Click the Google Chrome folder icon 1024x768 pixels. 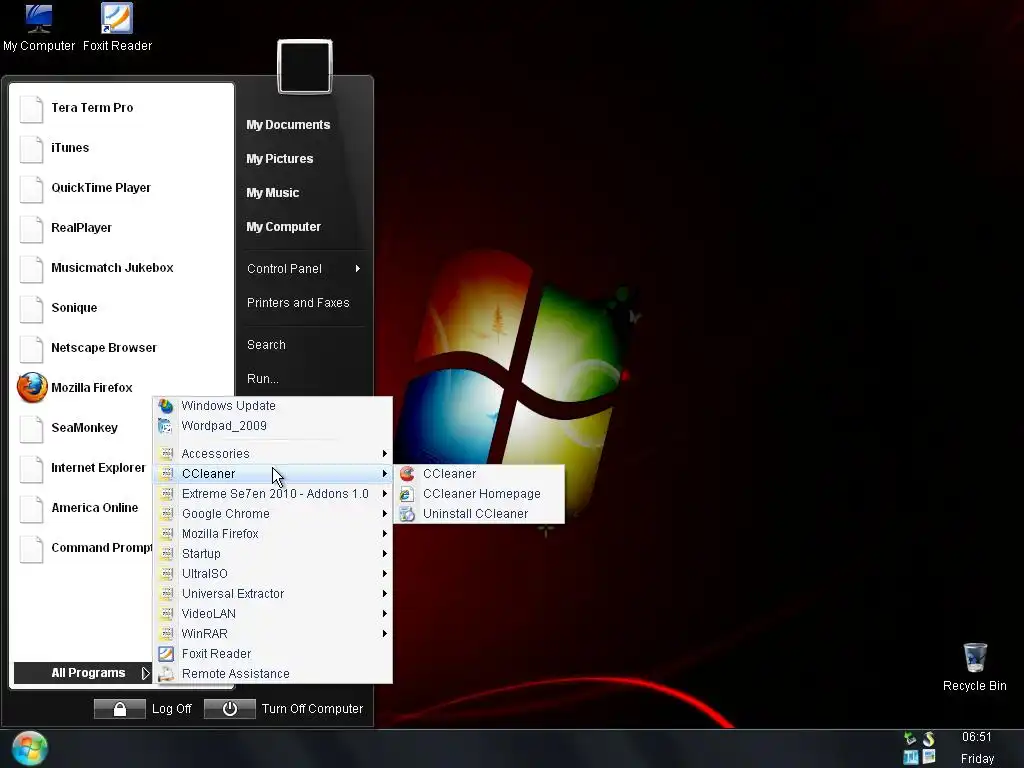coord(167,513)
